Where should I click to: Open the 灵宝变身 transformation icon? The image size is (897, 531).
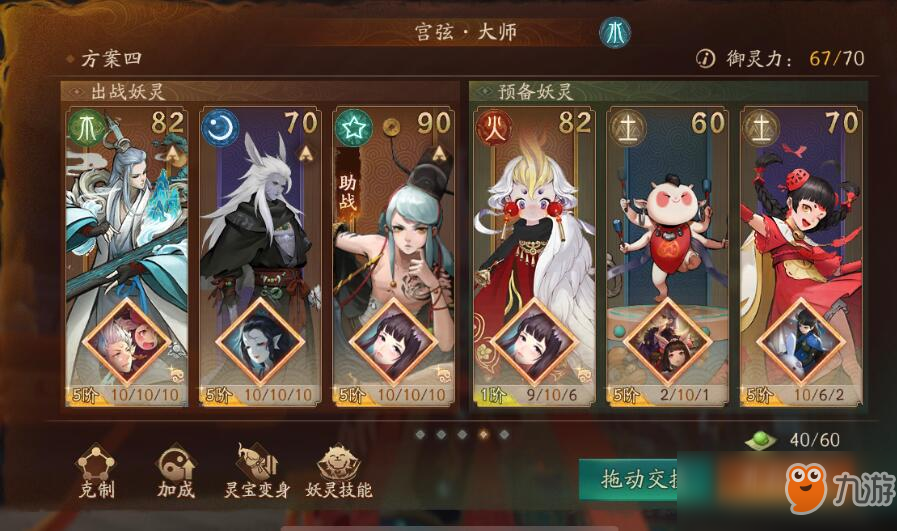click(257, 471)
